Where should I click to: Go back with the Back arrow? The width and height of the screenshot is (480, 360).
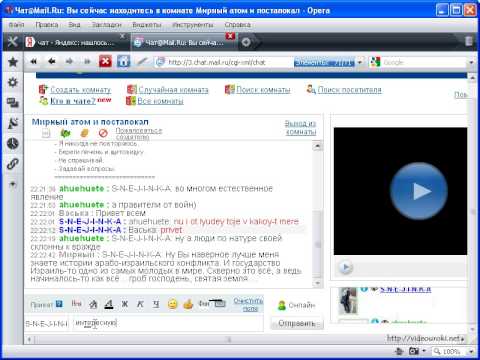[51, 61]
